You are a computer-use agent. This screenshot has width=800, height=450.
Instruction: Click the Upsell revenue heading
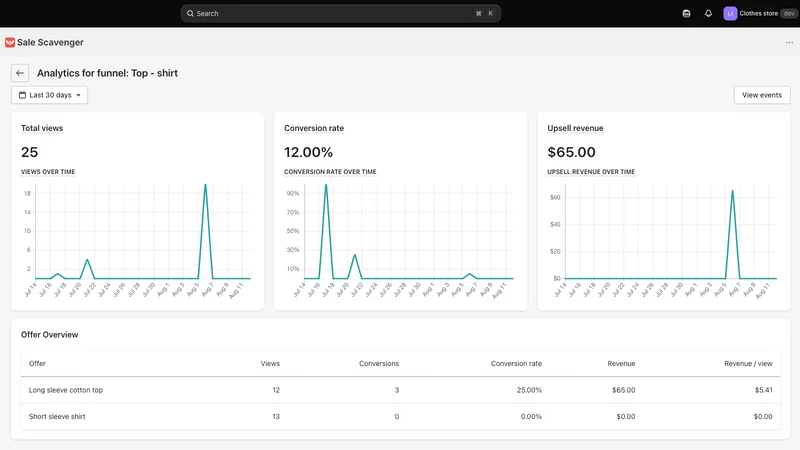(x=575, y=128)
